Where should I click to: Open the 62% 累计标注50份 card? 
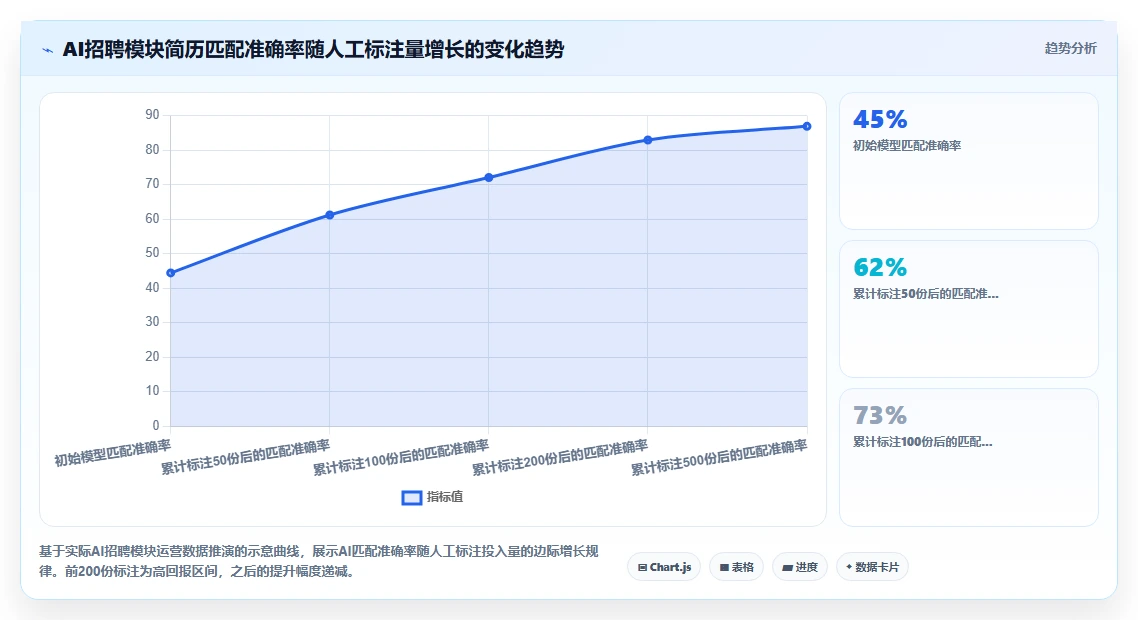969,309
